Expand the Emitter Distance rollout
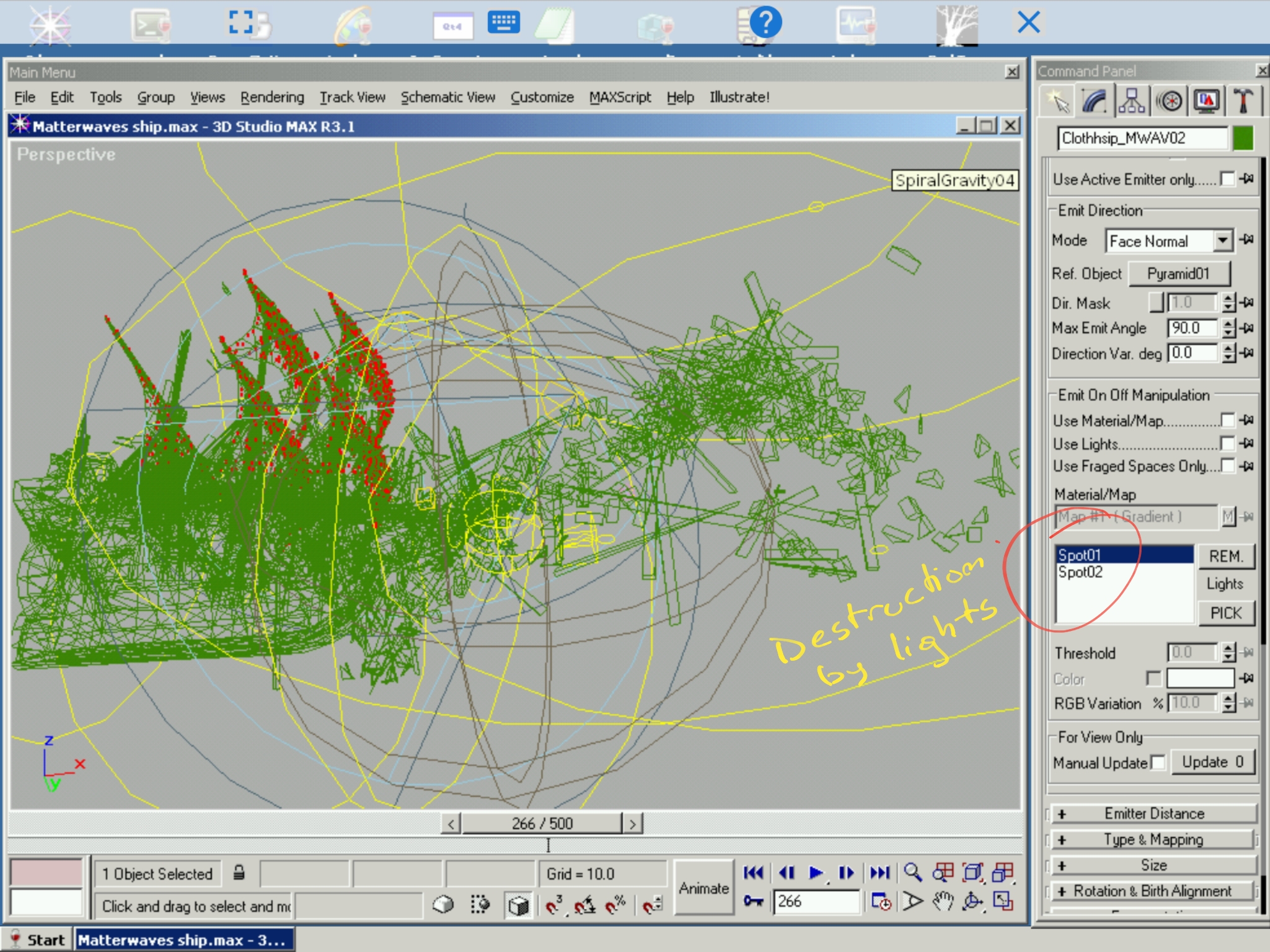 point(1153,813)
